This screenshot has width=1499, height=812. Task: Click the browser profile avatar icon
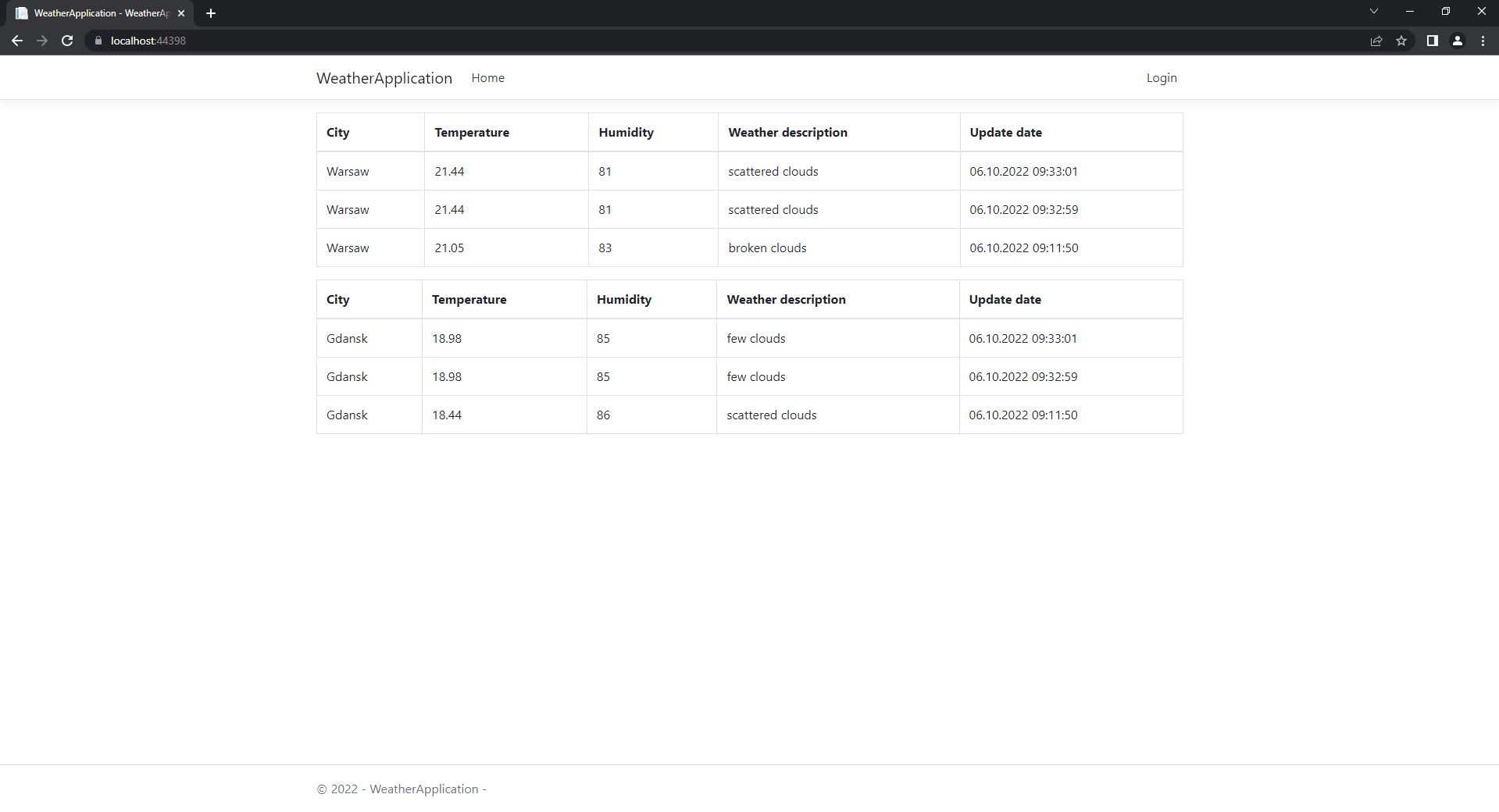[x=1457, y=41]
